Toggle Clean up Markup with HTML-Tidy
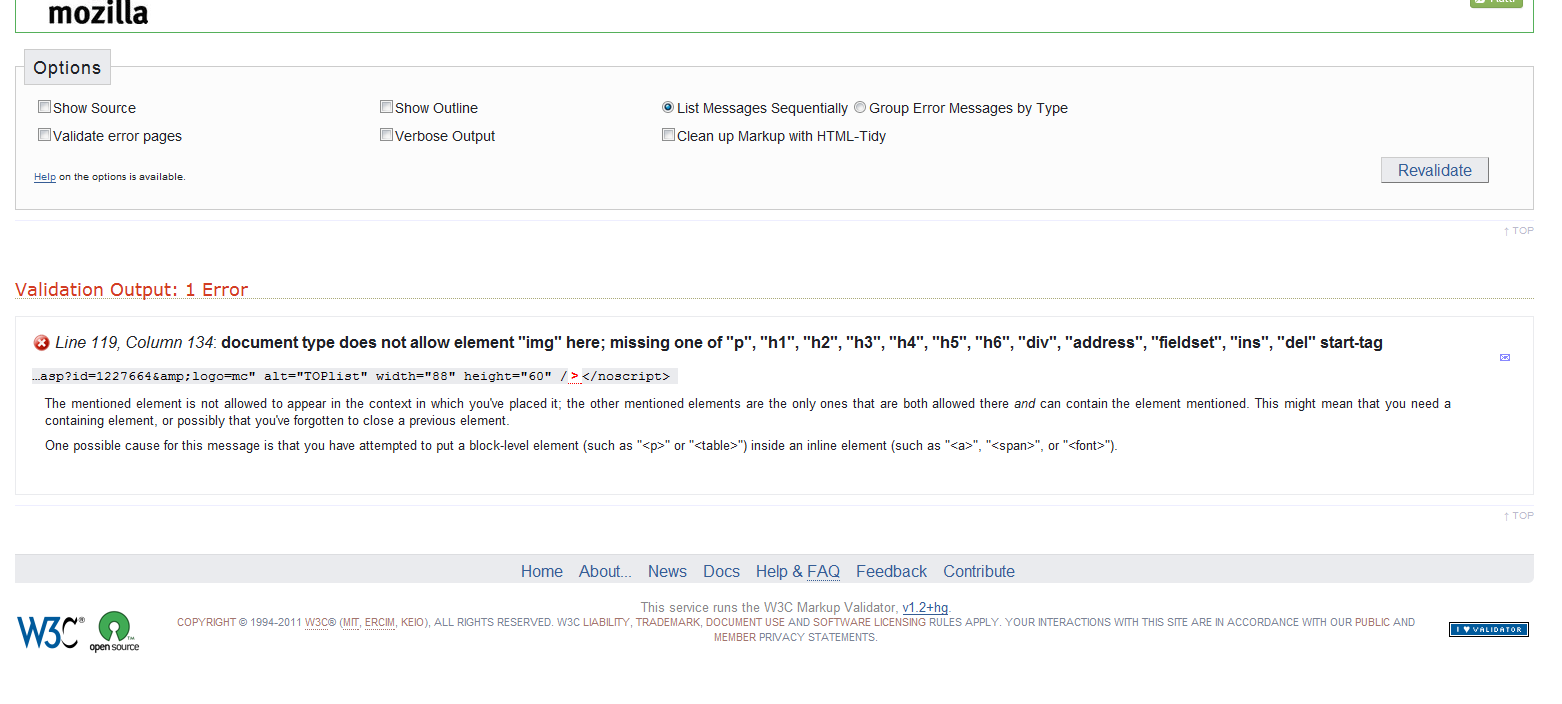 click(x=669, y=135)
